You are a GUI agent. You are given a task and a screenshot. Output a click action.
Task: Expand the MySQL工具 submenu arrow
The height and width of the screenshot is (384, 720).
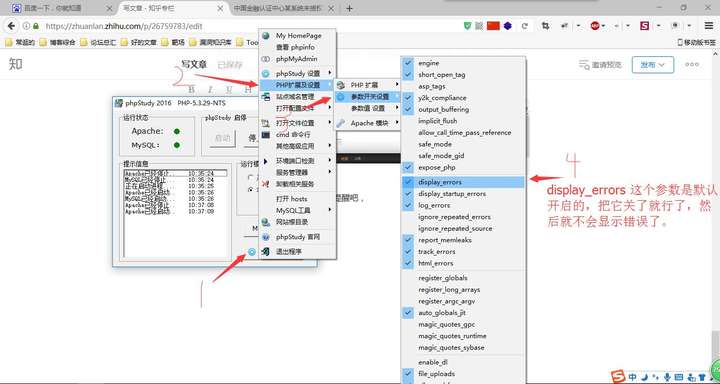330,210
